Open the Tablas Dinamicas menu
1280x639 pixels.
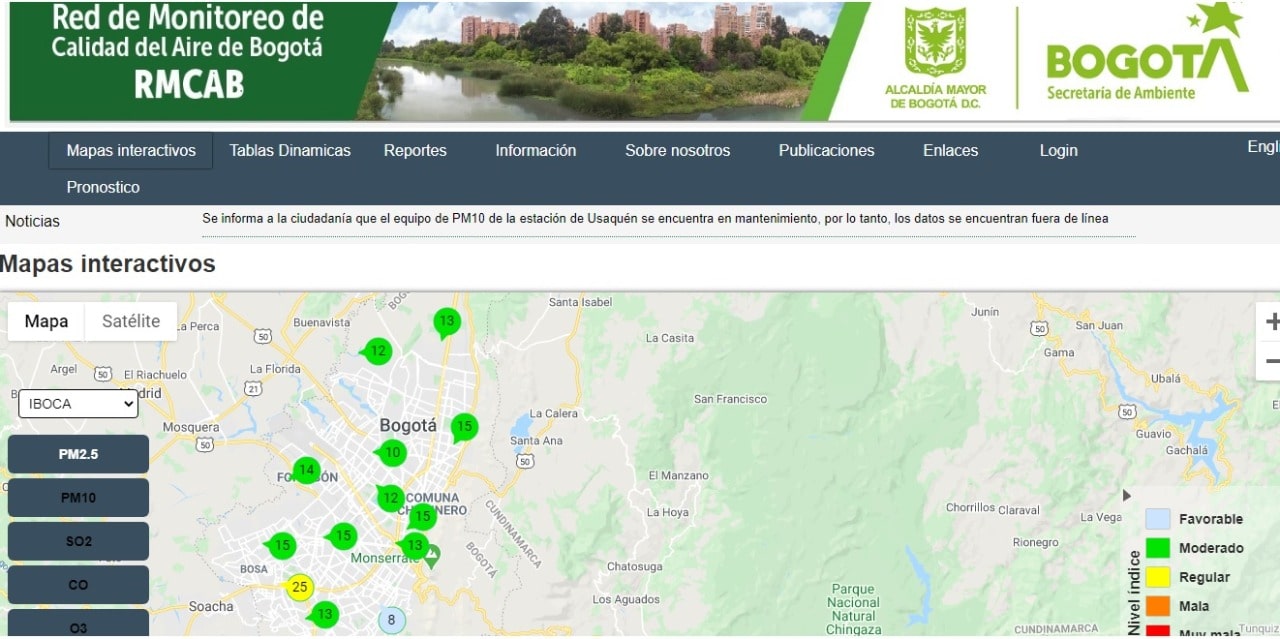(290, 151)
